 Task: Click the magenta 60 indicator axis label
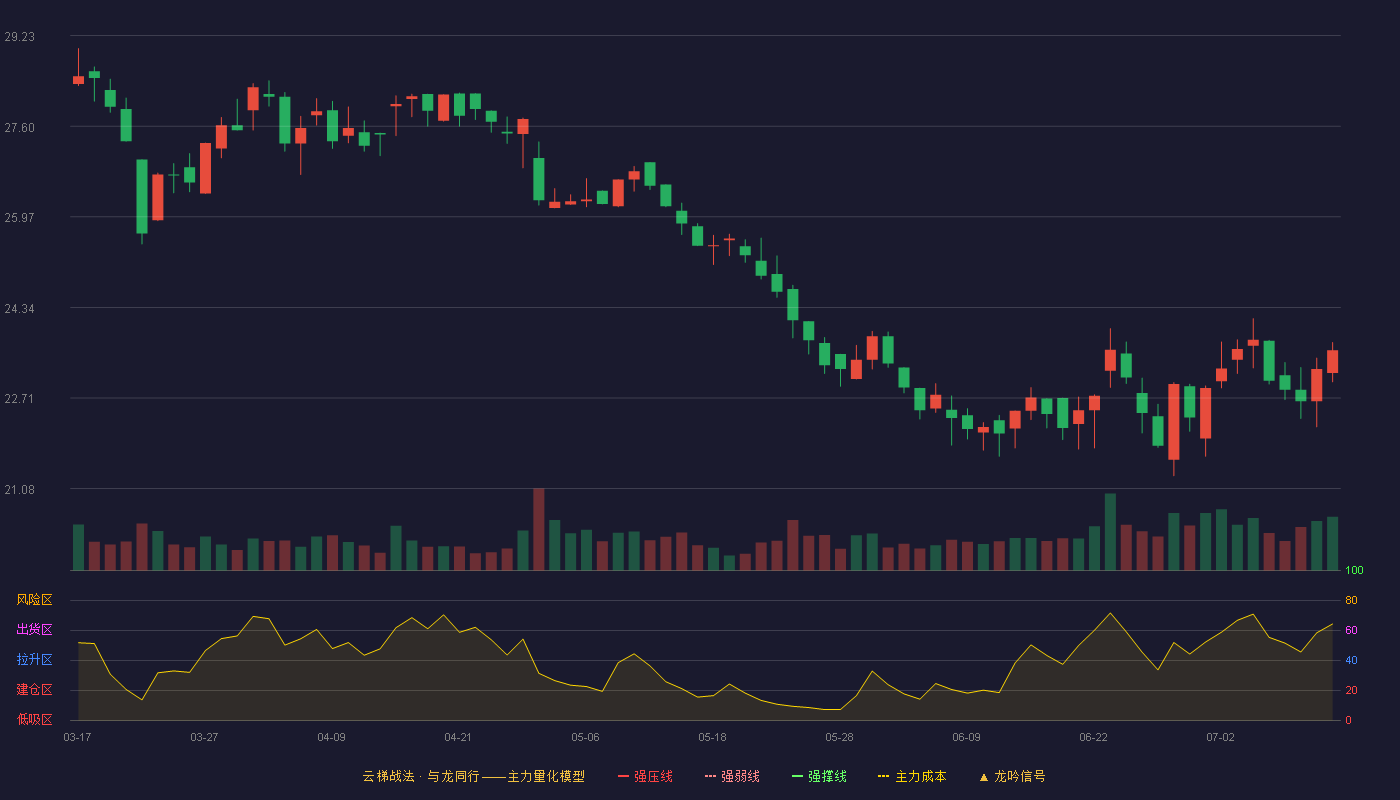tap(1351, 630)
